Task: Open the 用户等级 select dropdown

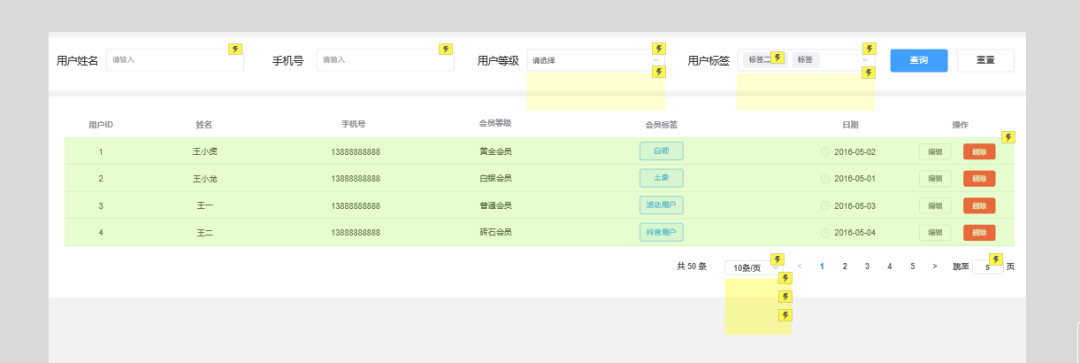Action: [x=596, y=60]
